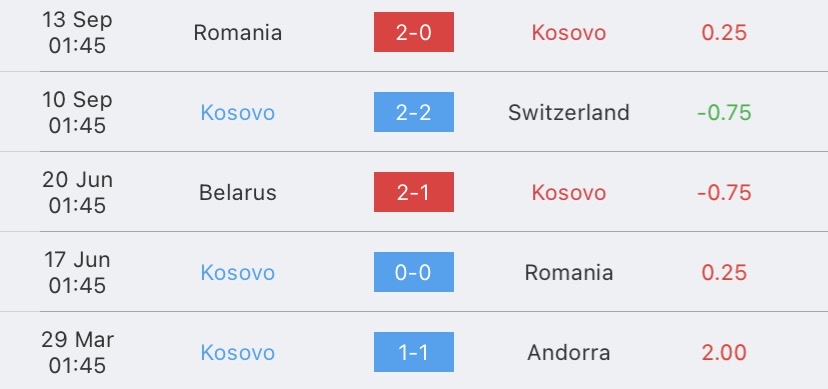Select Kosovo home team on 17 Jun
Viewport: 828px width, 389px height.
pos(238,272)
